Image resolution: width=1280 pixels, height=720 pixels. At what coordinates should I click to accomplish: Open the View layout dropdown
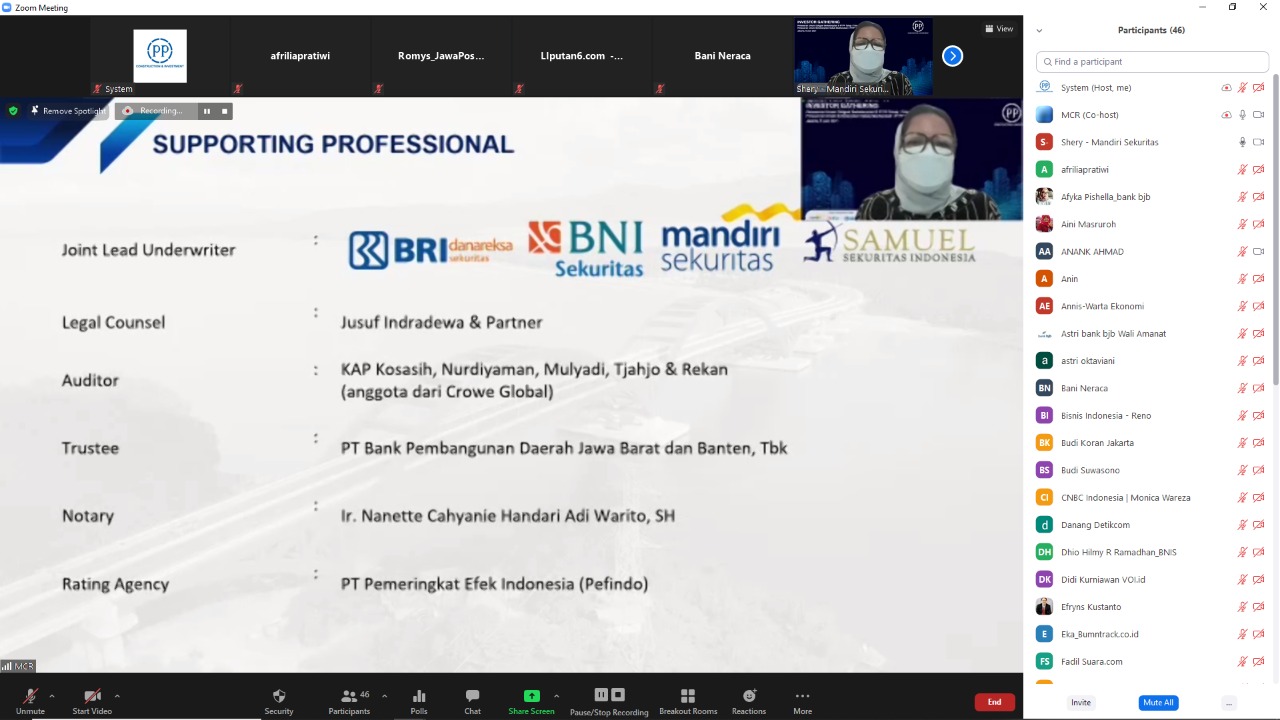[x=999, y=29]
